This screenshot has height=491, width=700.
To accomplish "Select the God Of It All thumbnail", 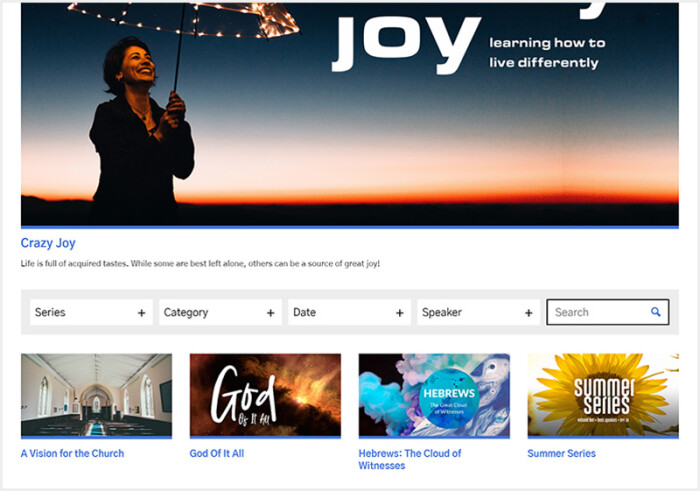I will click(265, 395).
